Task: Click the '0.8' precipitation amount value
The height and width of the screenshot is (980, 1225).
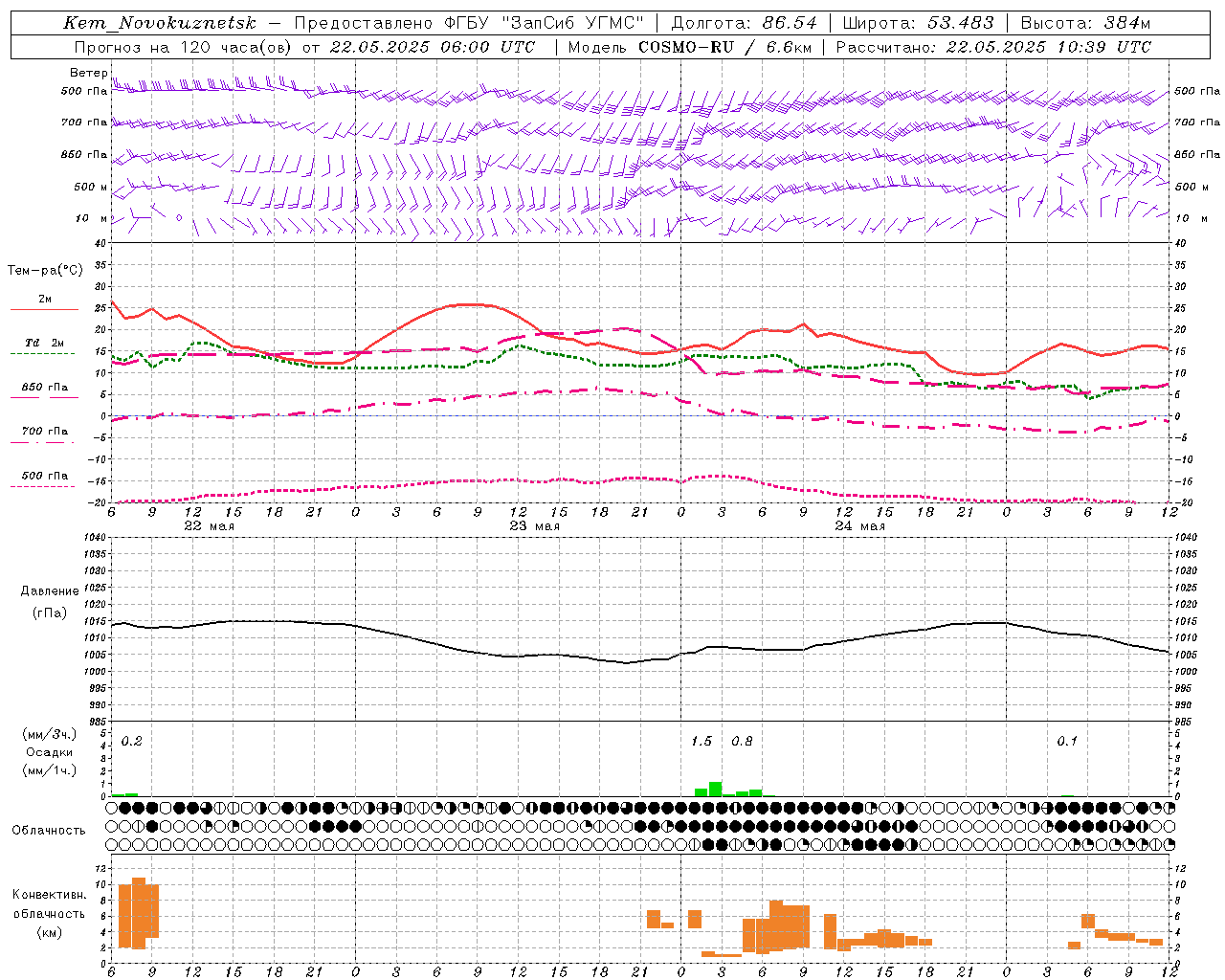Action: click(742, 741)
